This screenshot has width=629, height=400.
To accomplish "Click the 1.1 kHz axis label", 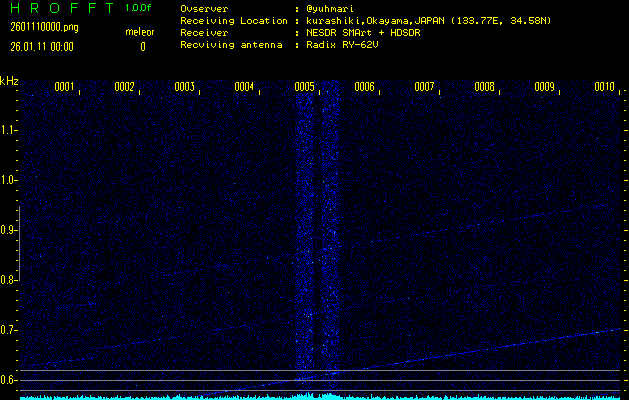I will click(9, 130).
